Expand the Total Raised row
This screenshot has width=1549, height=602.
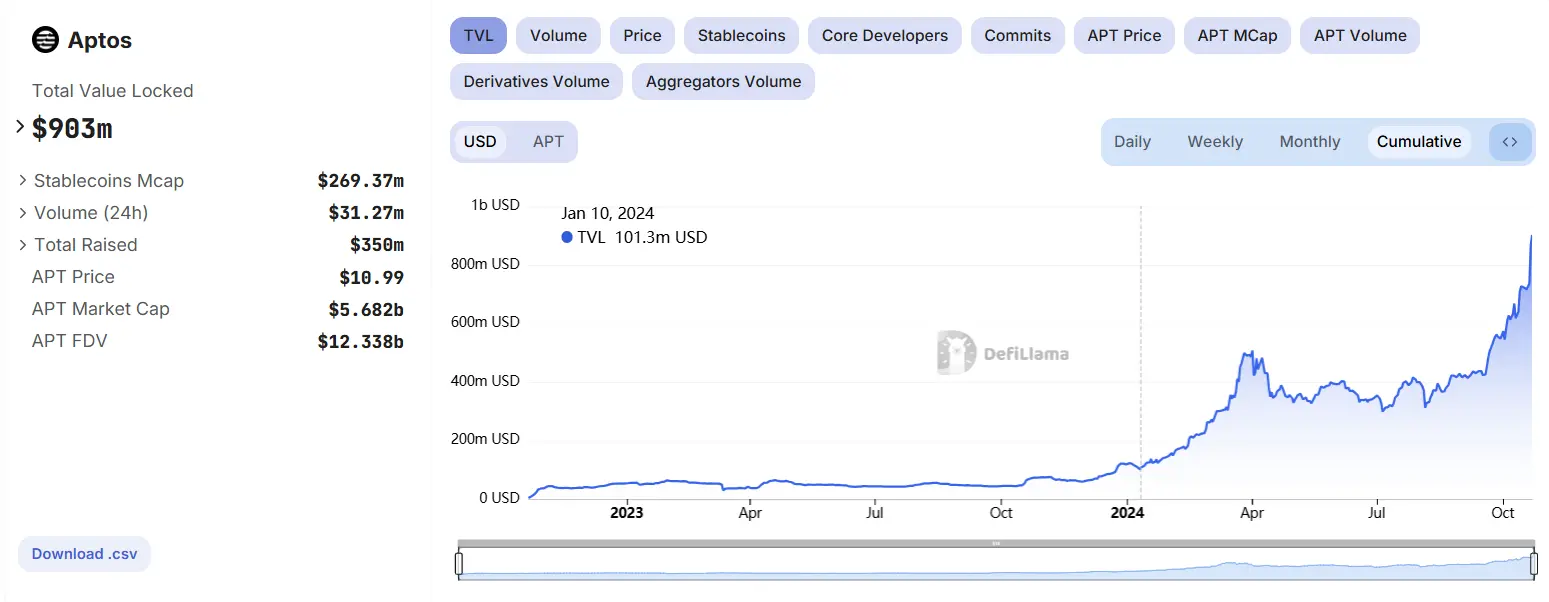pyautogui.click(x=23, y=245)
